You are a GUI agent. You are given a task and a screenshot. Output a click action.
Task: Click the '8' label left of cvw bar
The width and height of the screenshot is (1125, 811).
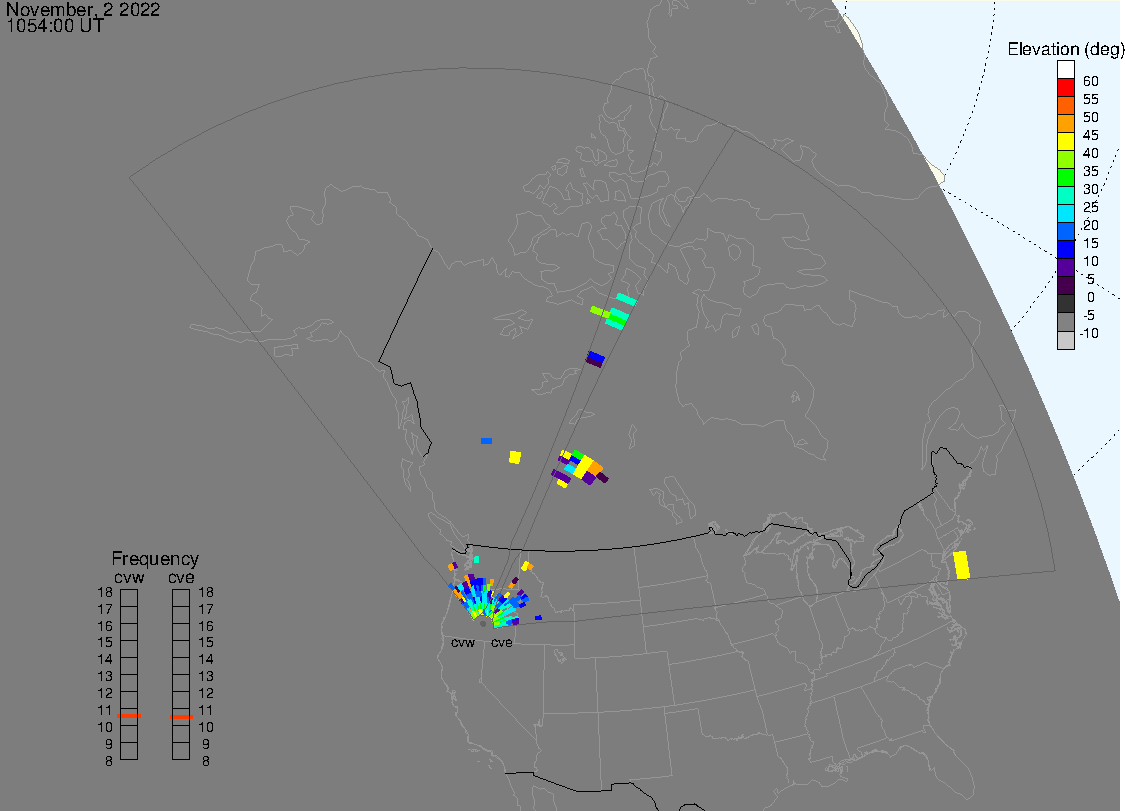(109, 761)
